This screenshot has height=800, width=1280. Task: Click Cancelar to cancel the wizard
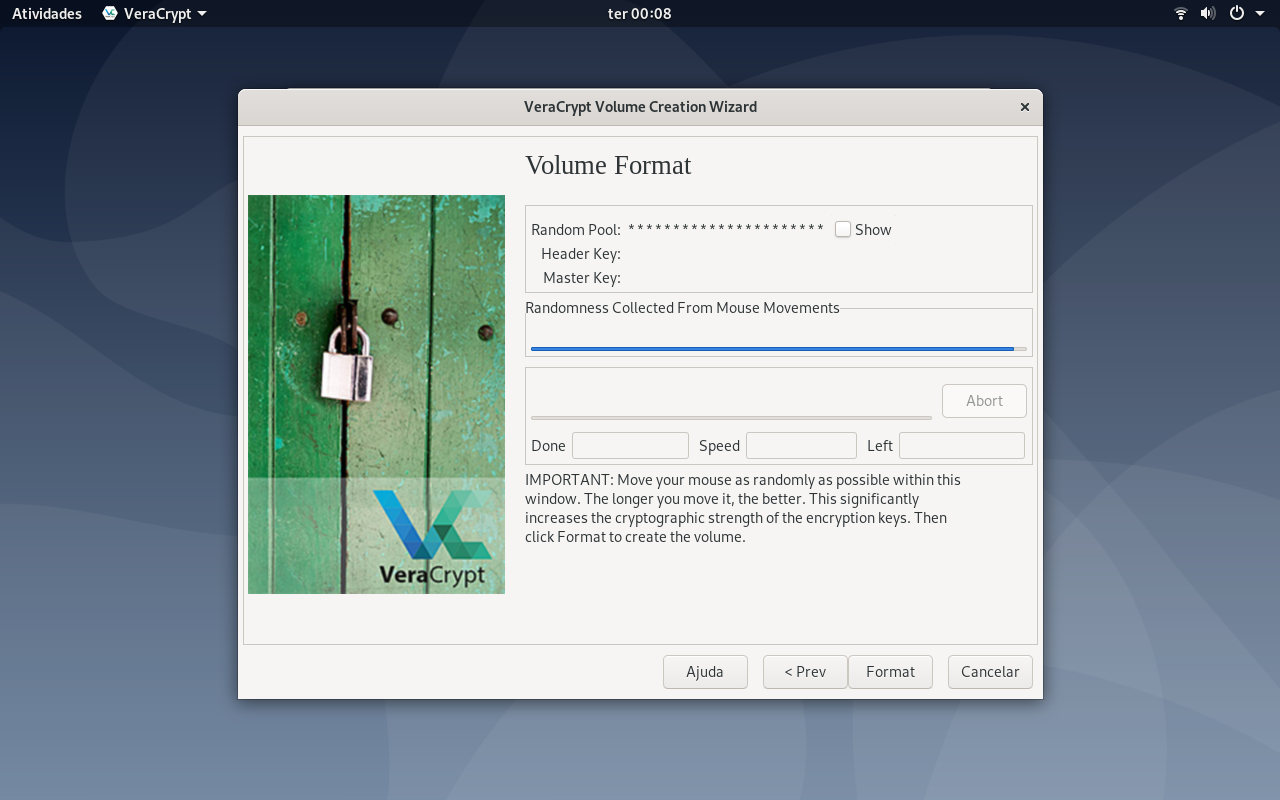(x=990, y=672)
